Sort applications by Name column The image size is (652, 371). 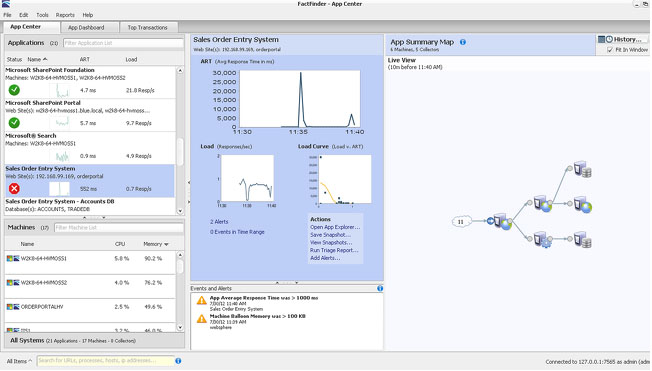pyautogui.click(x=37, y=59)
